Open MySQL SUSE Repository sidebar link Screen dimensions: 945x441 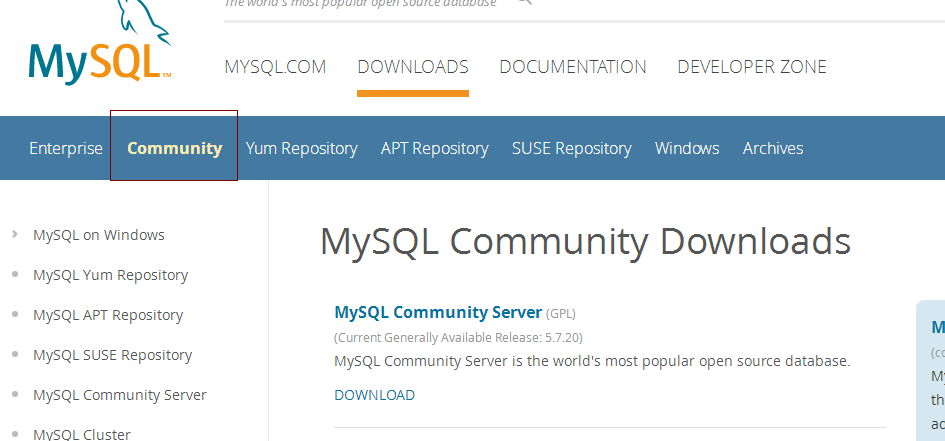(x=113, y=355)
